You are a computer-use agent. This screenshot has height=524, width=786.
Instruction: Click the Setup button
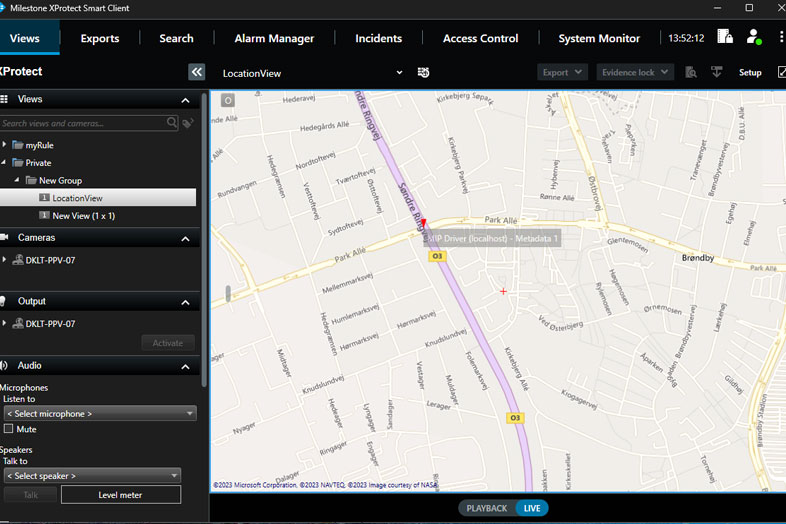point(750,73)
